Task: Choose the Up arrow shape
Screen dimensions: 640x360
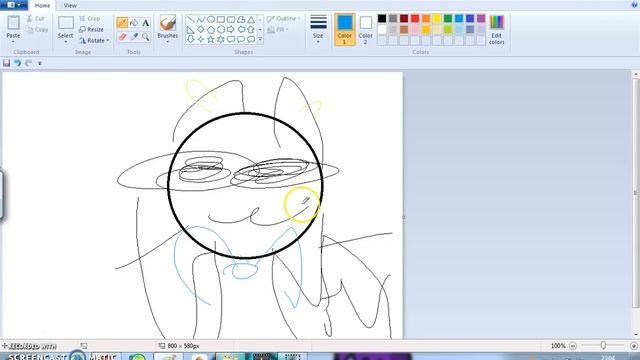Action: (251, 29)
